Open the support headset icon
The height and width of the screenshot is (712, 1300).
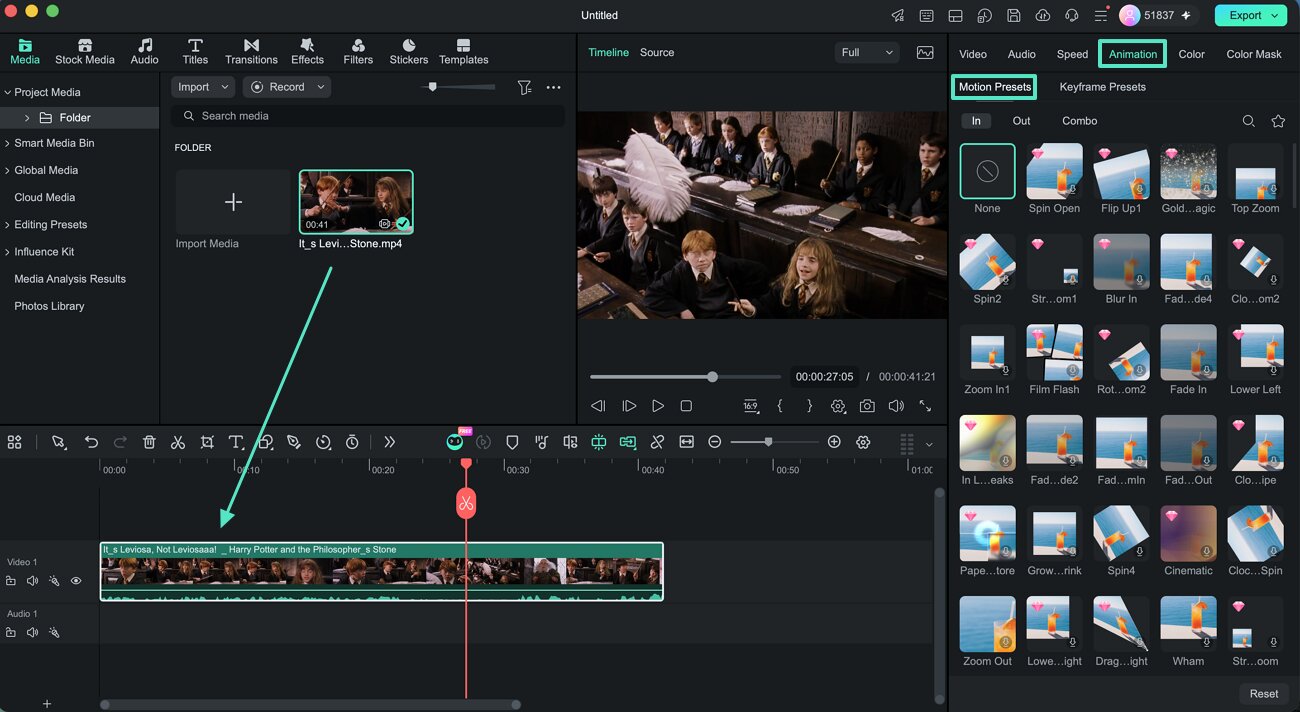click(x=1072, y=15)
